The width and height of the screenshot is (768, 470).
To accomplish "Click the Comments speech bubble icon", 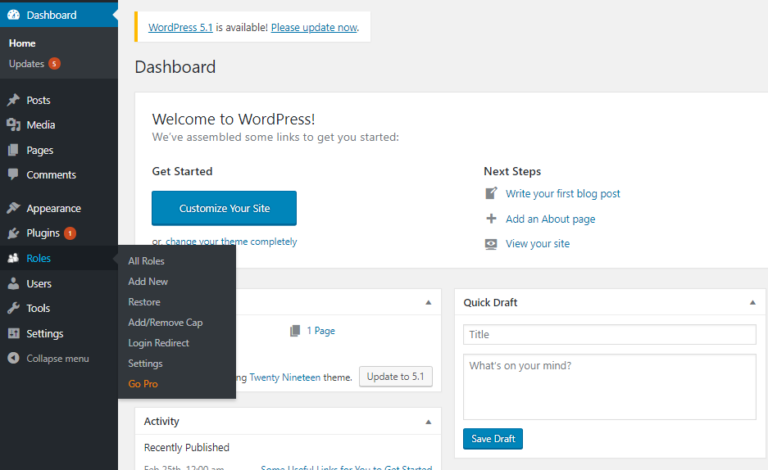I will 13,174.
